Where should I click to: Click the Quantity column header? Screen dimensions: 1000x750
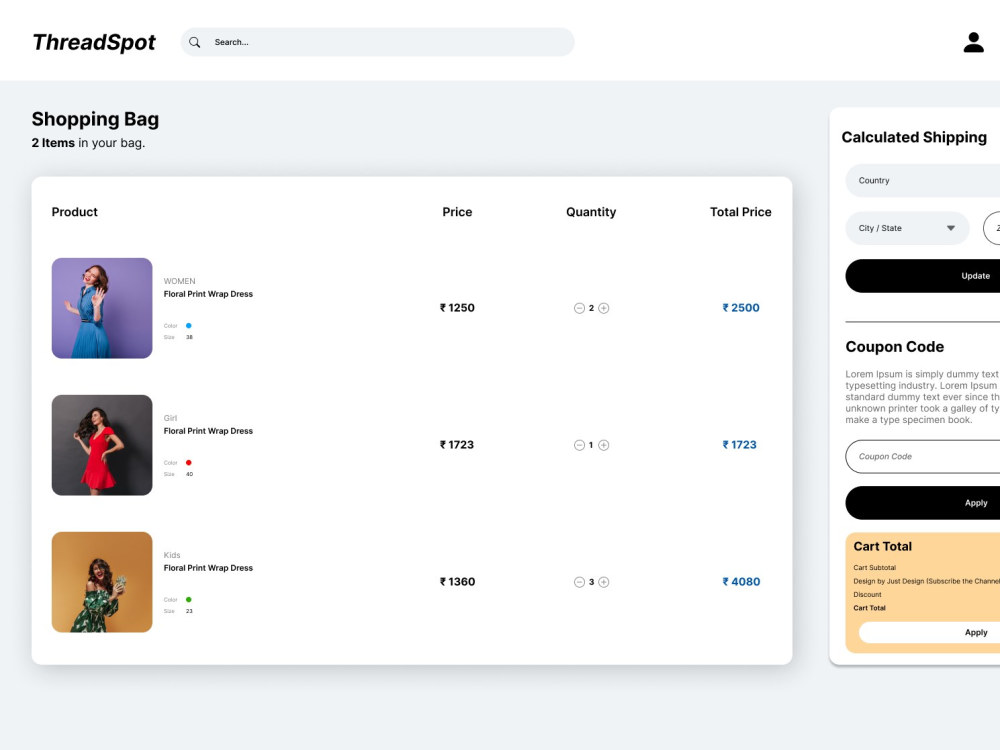click(x=591, y=212)
